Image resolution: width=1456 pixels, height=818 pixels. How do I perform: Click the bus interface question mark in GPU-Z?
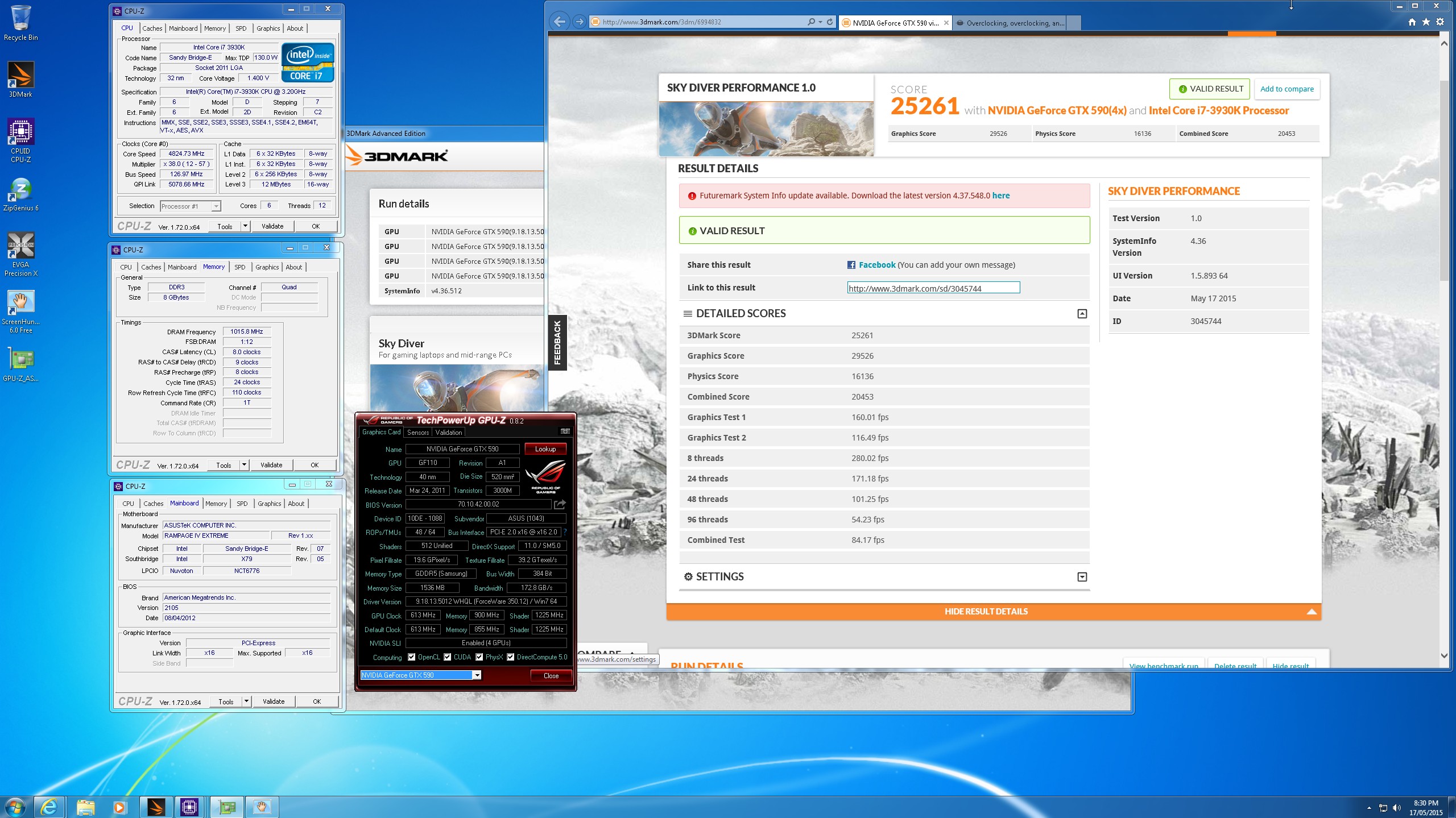[565, 532]
